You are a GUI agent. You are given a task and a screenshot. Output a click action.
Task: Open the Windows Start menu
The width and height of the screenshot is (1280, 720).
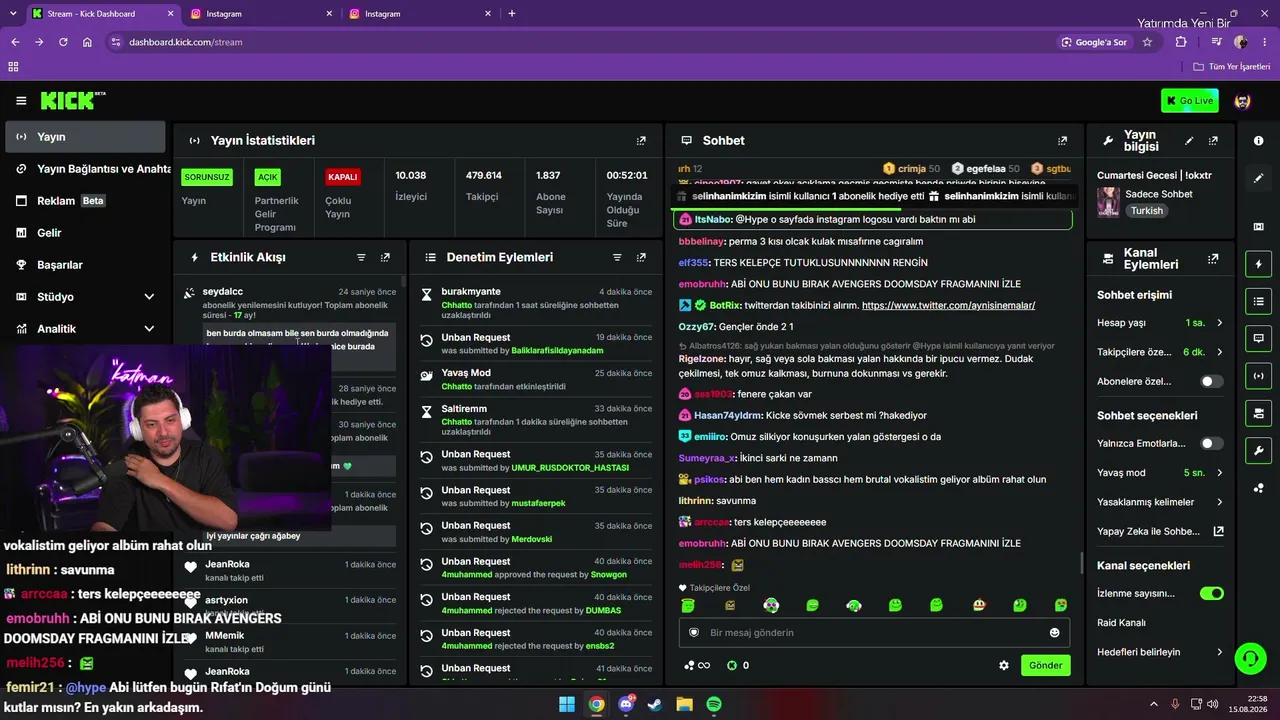pyautogui.click(x=567, y=704)
